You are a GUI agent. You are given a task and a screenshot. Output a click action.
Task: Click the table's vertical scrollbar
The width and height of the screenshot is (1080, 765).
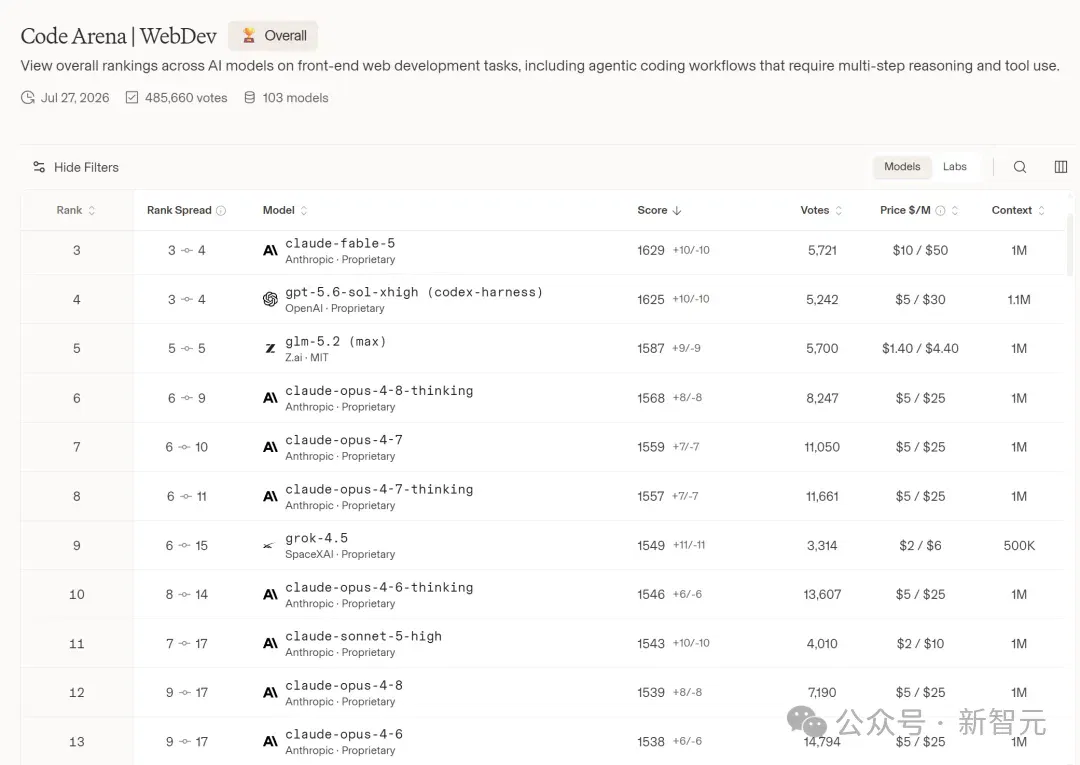[1070, 244]
